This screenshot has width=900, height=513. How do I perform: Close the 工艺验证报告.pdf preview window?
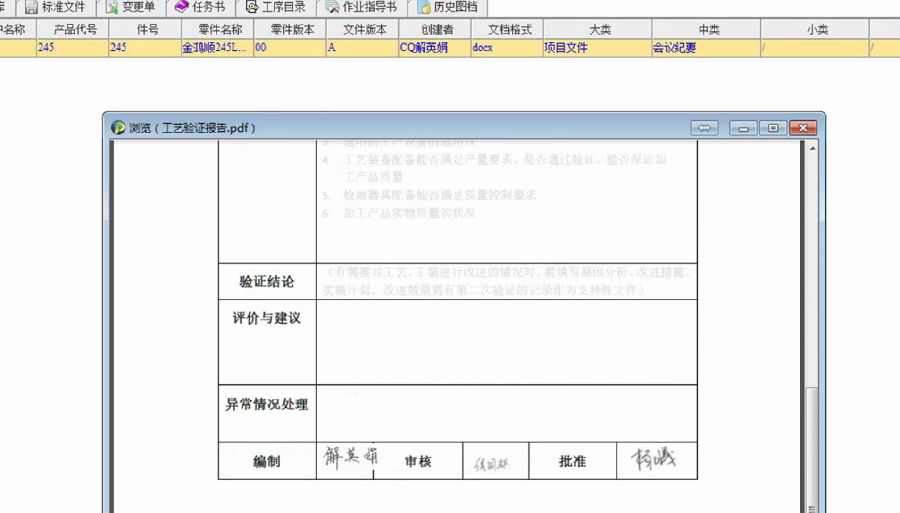tap(803, 127)
